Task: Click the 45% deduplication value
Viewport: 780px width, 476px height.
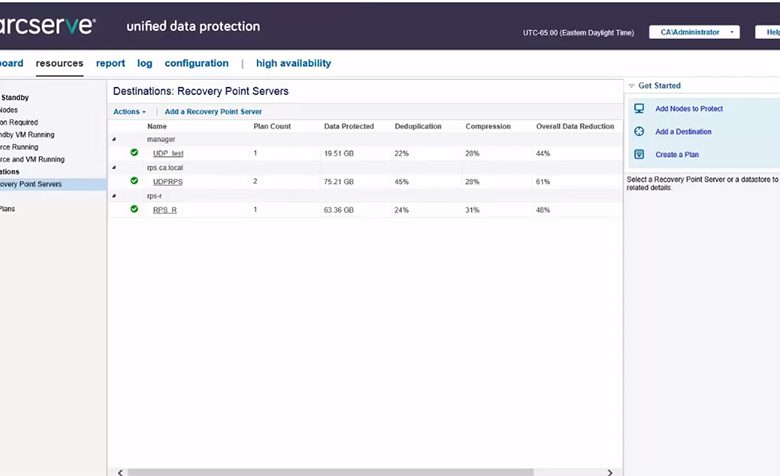Action: click(x=401, y=182)
